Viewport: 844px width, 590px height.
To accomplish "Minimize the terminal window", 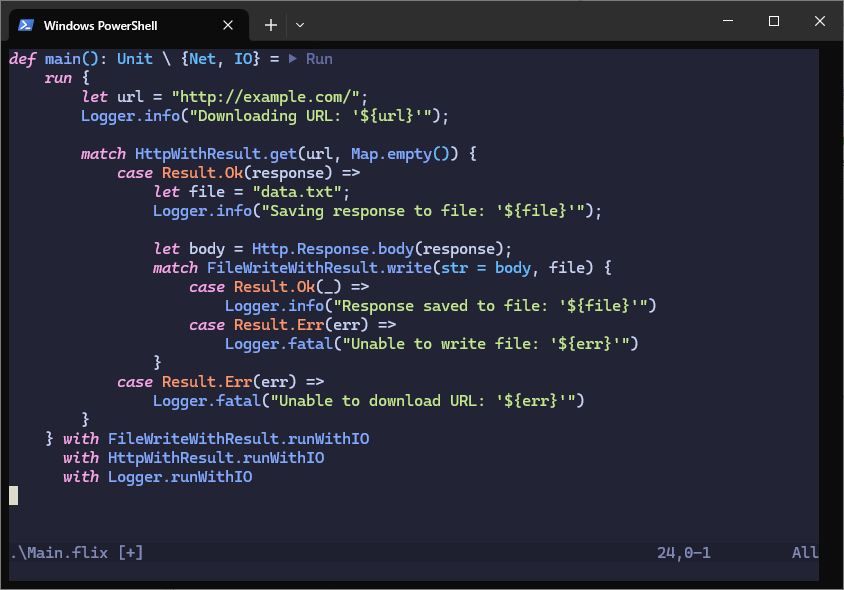I will pos(728,21).
